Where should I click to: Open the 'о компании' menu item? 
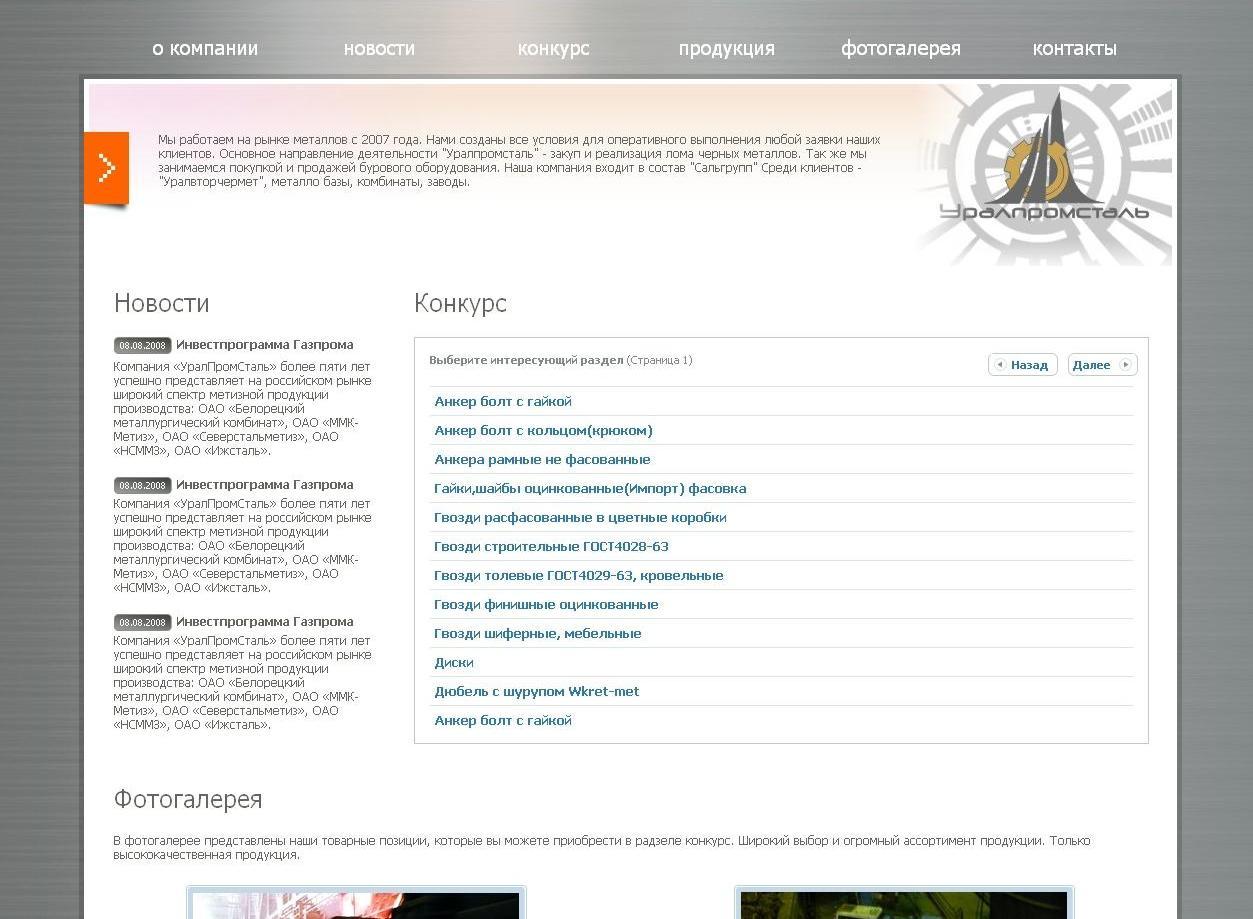click(x=205, y=49)
